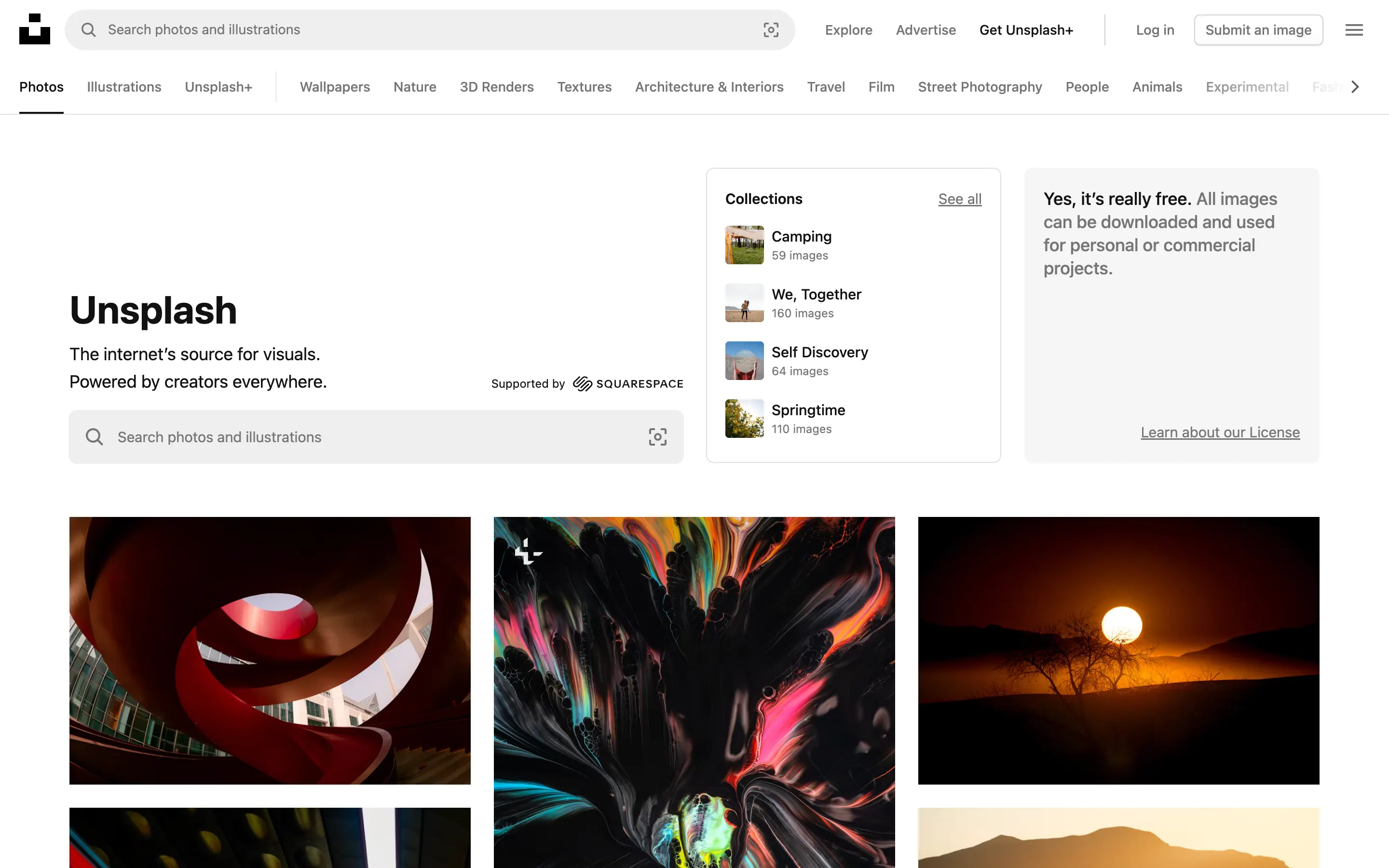Click the '59 images' text under Camping
The image size is (1389, 868).
(x=800, y=256)
